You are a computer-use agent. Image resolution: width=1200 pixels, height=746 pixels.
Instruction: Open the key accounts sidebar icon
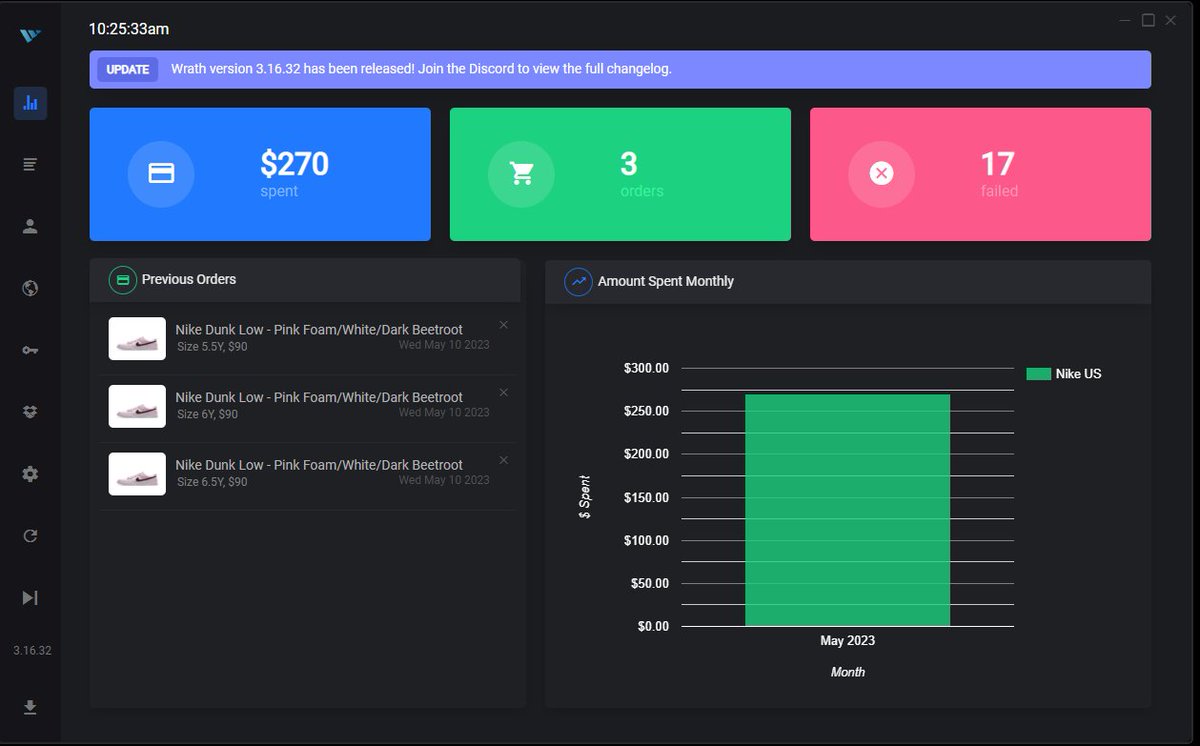(x=30, y=350)
